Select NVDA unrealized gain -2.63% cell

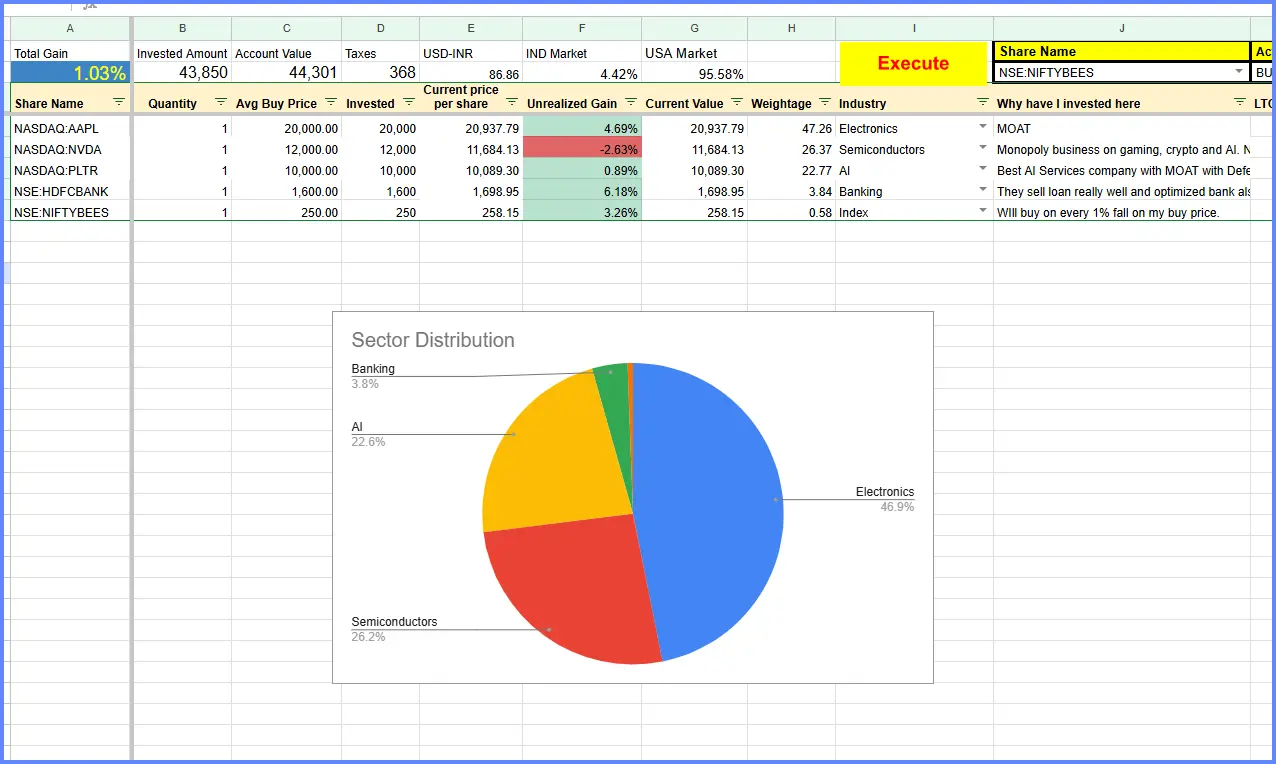[x=582, y=149]
